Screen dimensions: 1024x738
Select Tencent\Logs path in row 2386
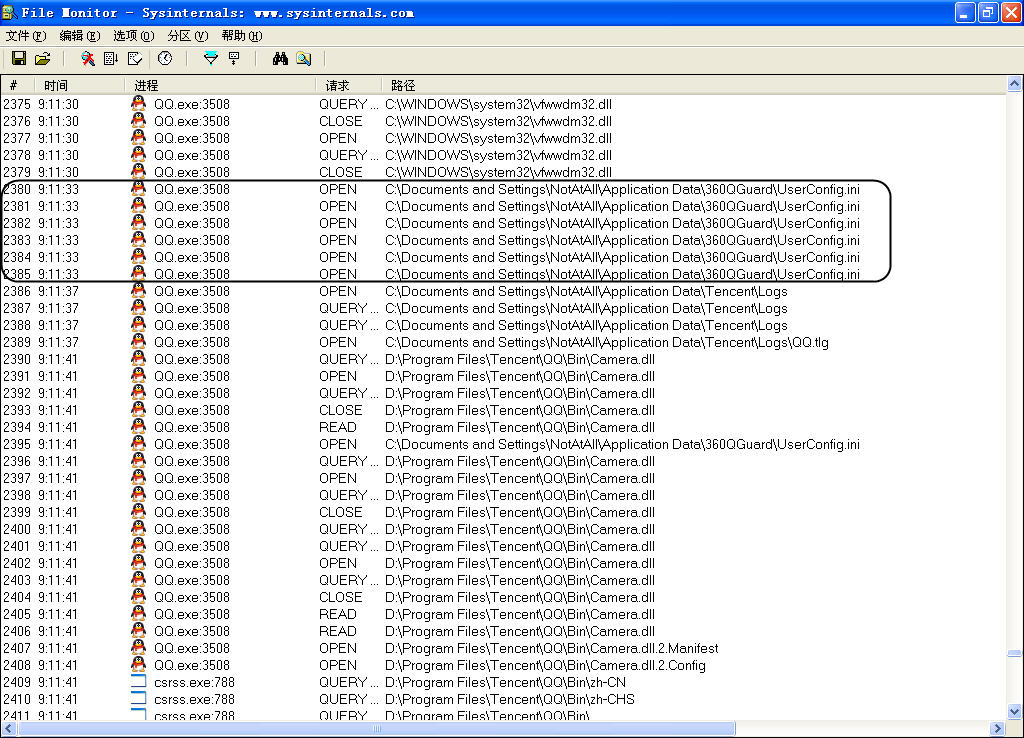point(586,291)
